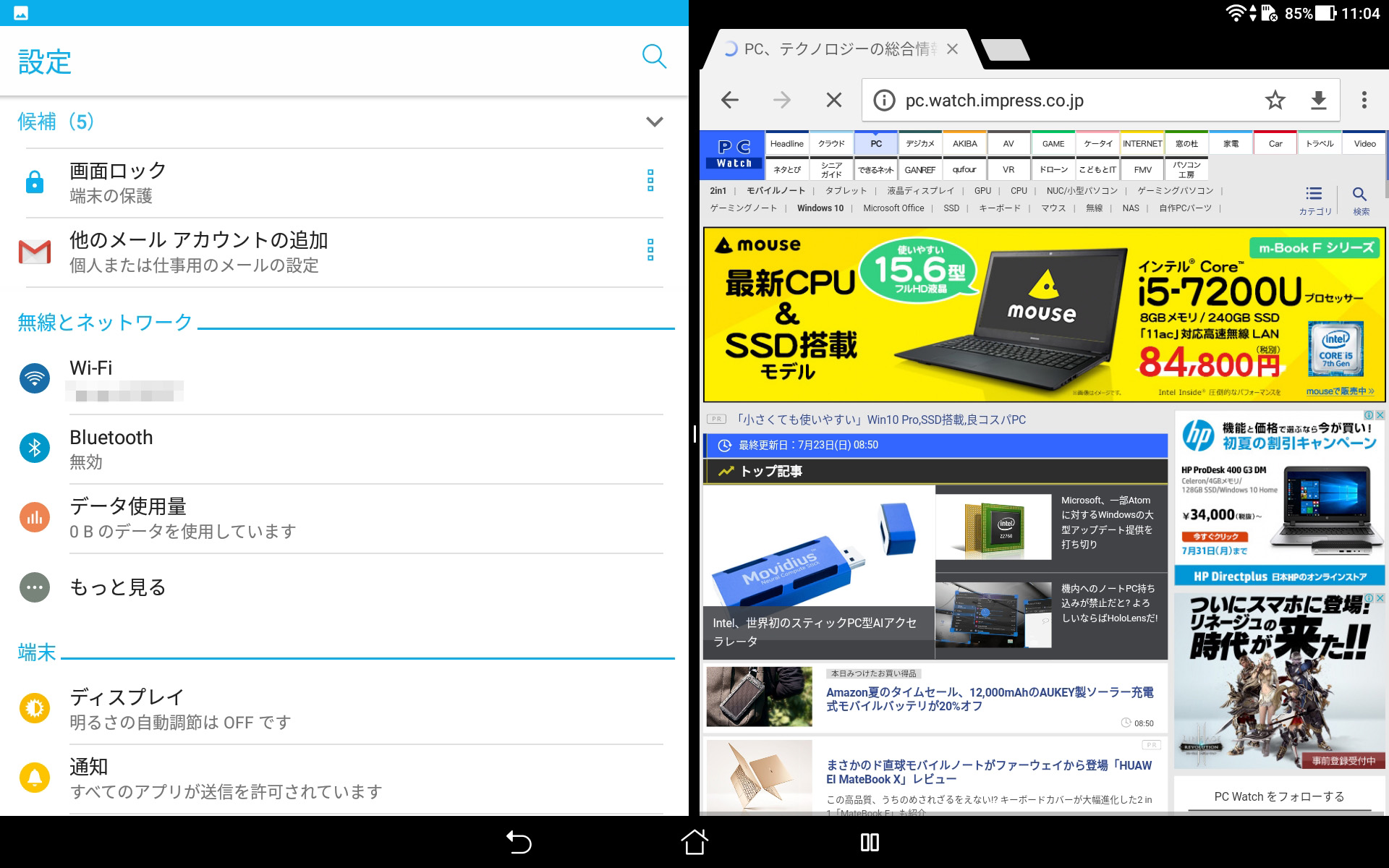This screenshot has width=1389, height=868.
Task: Open the Windows 10 category link
Action: click(x=820, y=208)
